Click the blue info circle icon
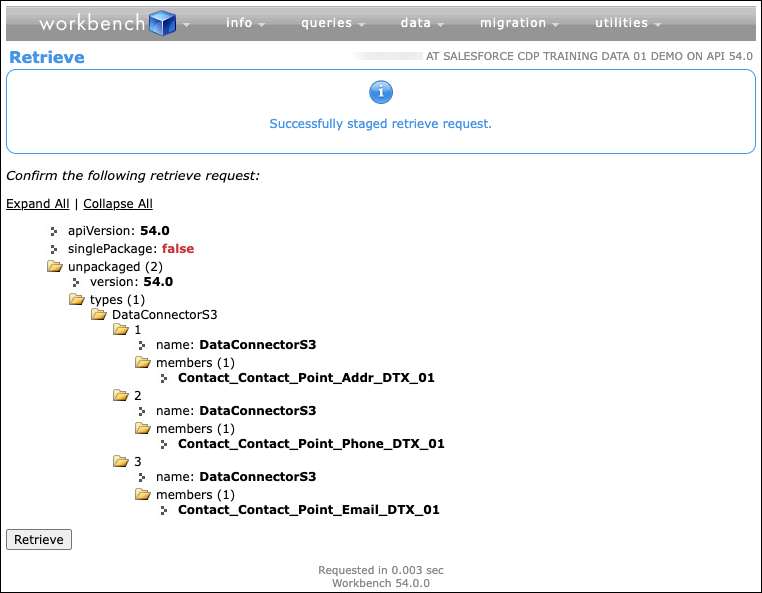 tap(381, 92)
